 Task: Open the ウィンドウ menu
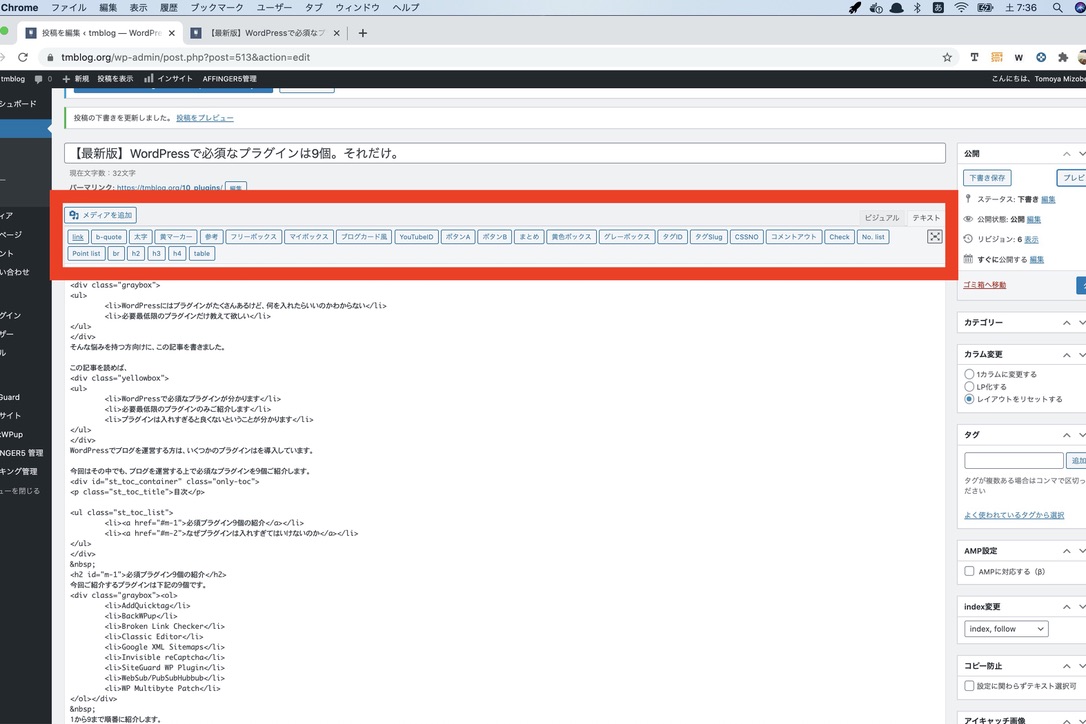click(357, 8)
